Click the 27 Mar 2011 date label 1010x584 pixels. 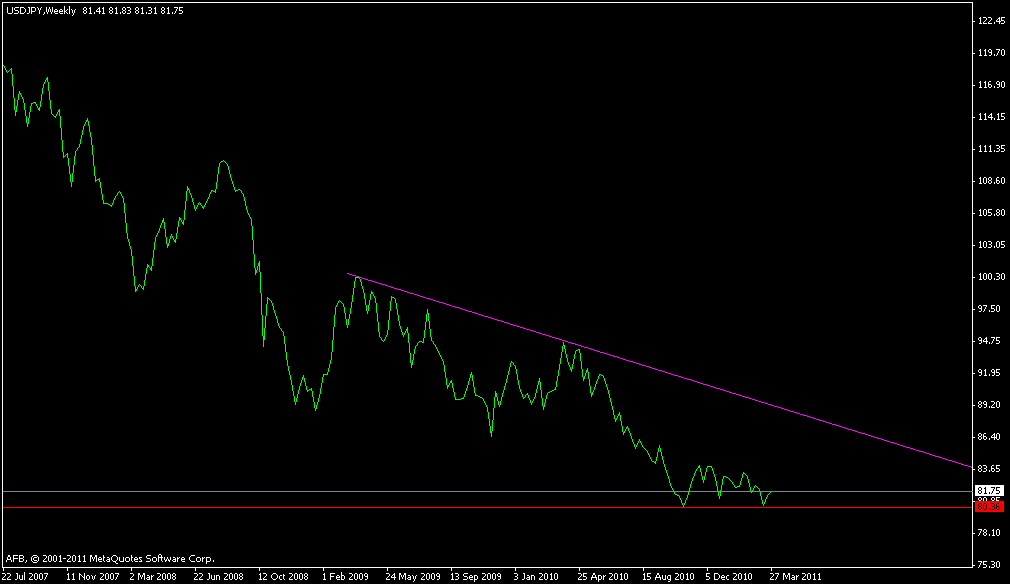pyautogui.click(x=798, y=577)
